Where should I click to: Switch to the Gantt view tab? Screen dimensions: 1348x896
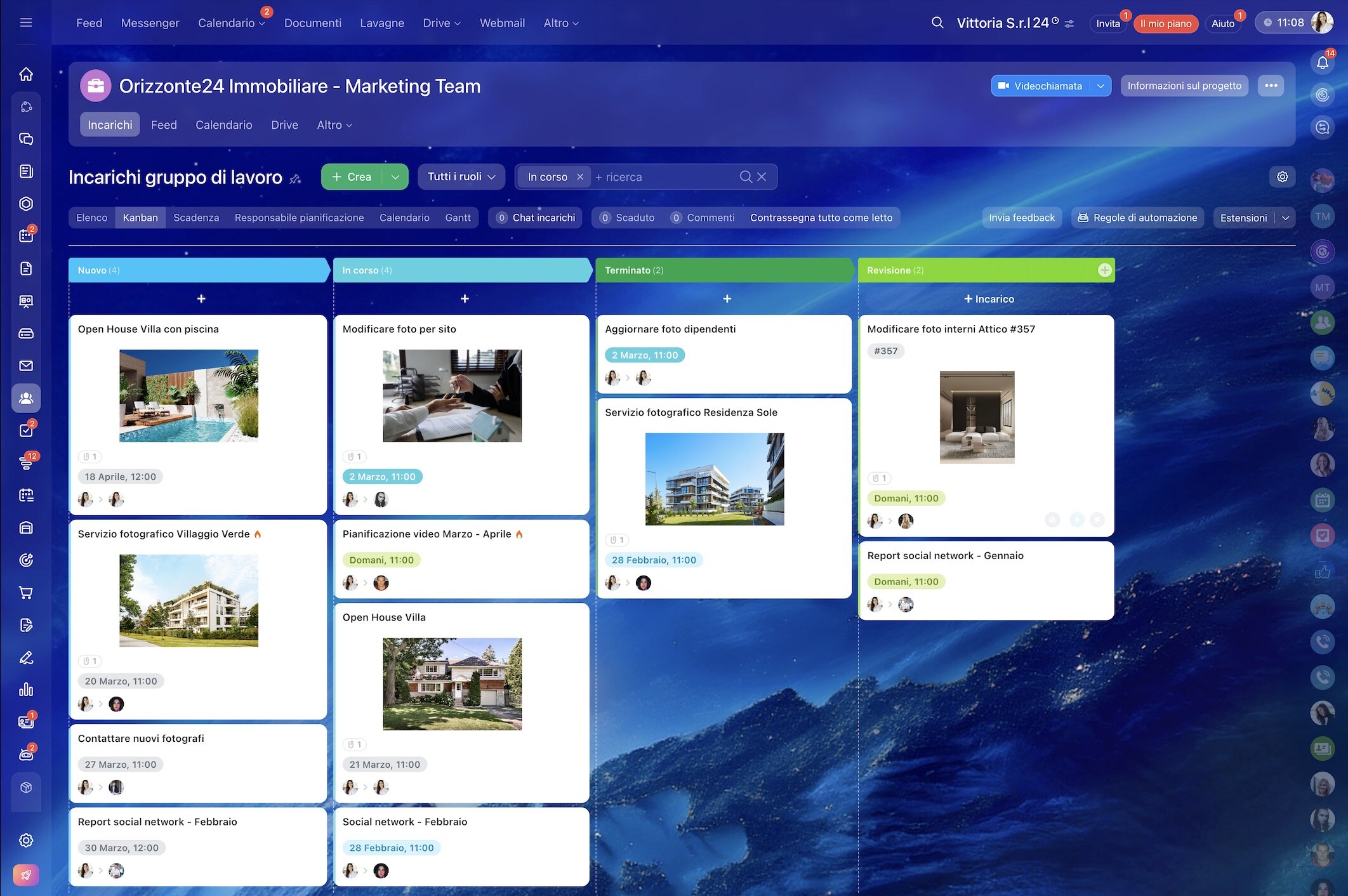[458, 218]
